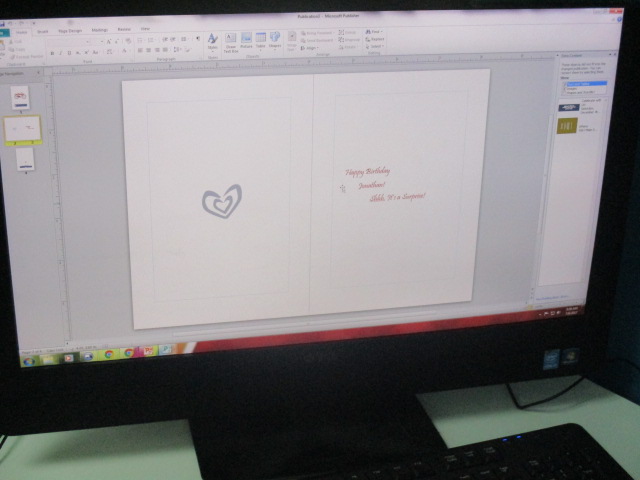Screen dimensions: 640x480
Task: Open the Shapes gallery
Action: tap(275, 40)
